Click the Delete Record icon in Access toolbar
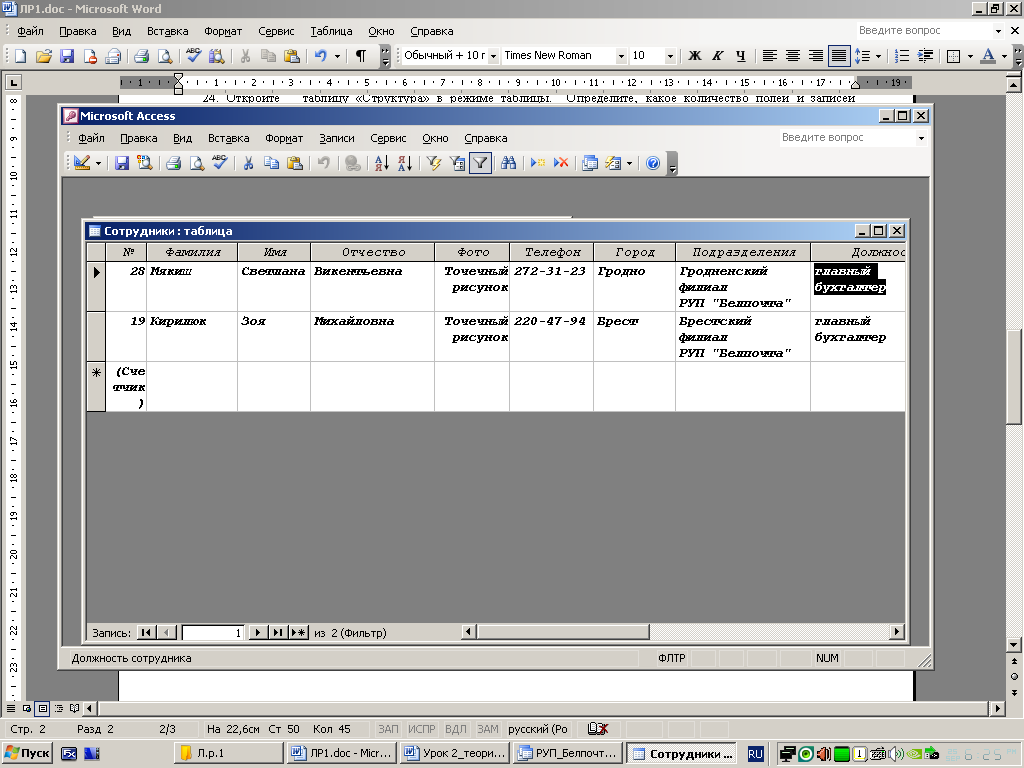1024x768 pixels. 561,163
